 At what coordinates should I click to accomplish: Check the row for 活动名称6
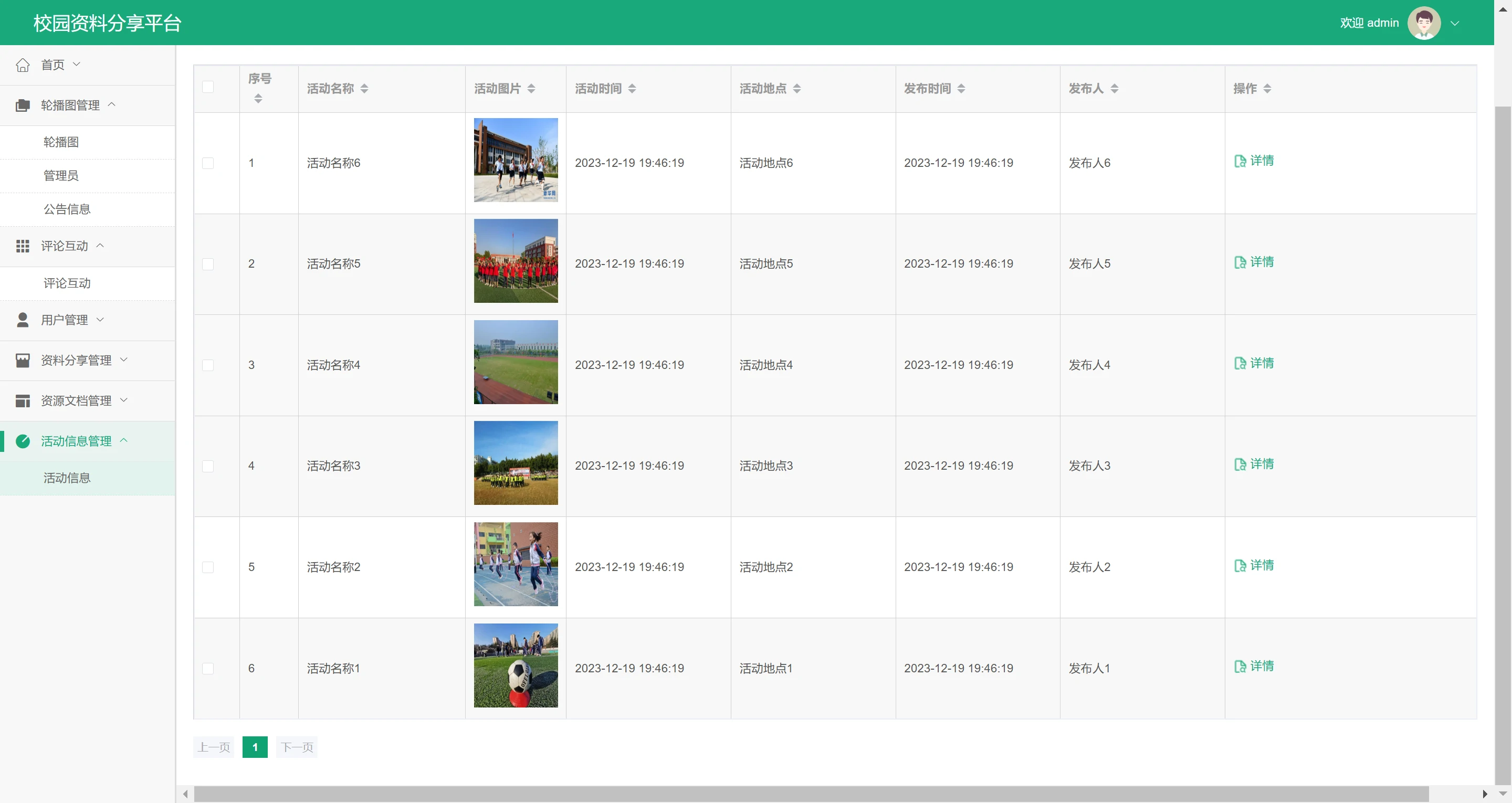coord(208,163)
